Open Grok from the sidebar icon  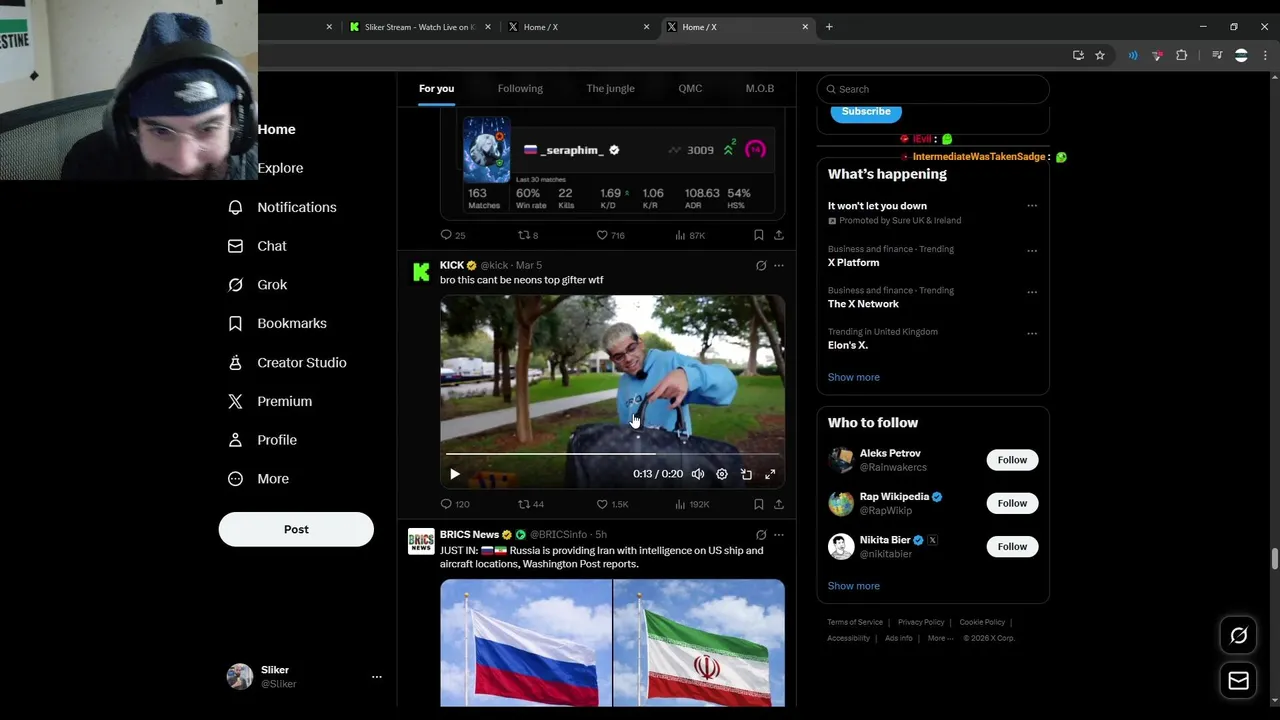(235, 285)
